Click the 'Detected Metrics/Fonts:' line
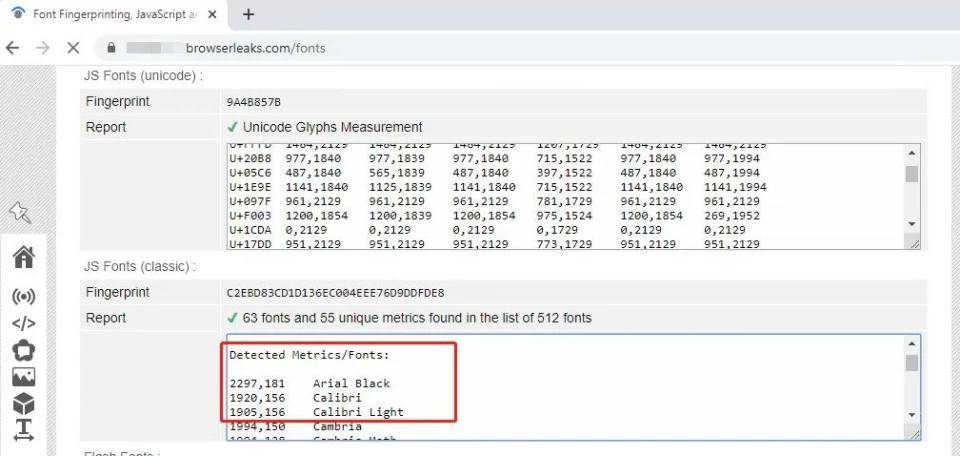The image size is (960, 456). (x=309, y=355)
